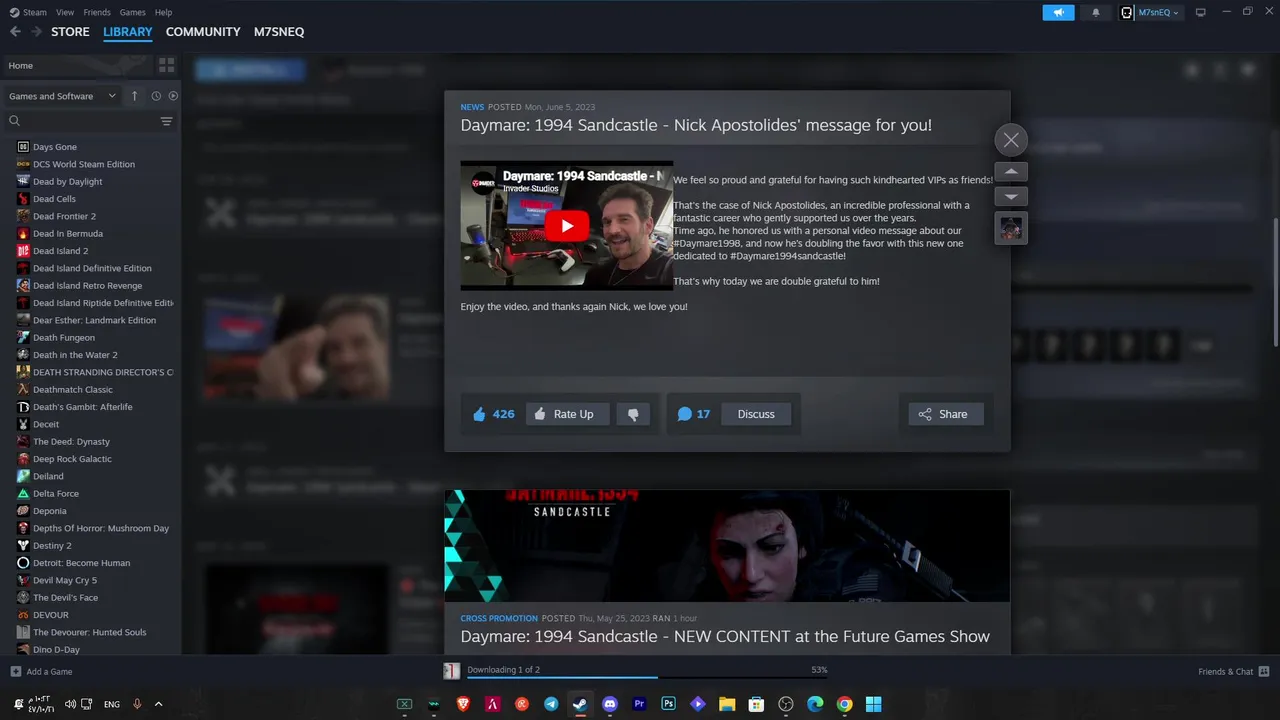The width and height of the screenshot is (1280, 720).
Task: Toggle the recent activity clock filter
Action: 156,96
